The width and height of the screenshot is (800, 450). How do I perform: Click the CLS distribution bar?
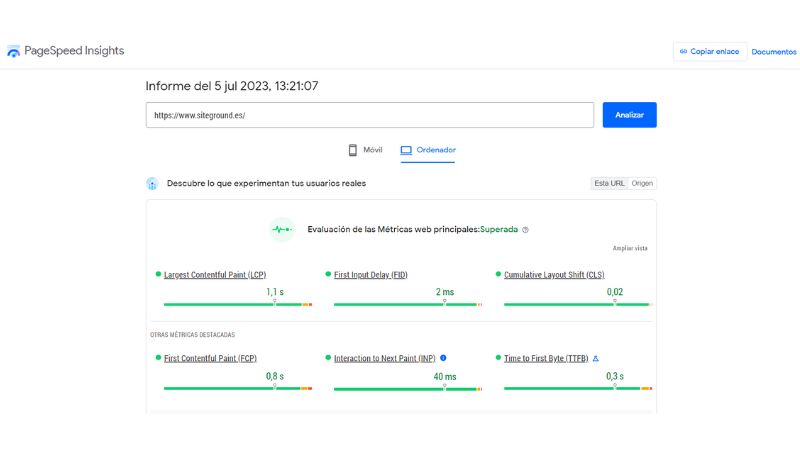(x=578, y=305)
